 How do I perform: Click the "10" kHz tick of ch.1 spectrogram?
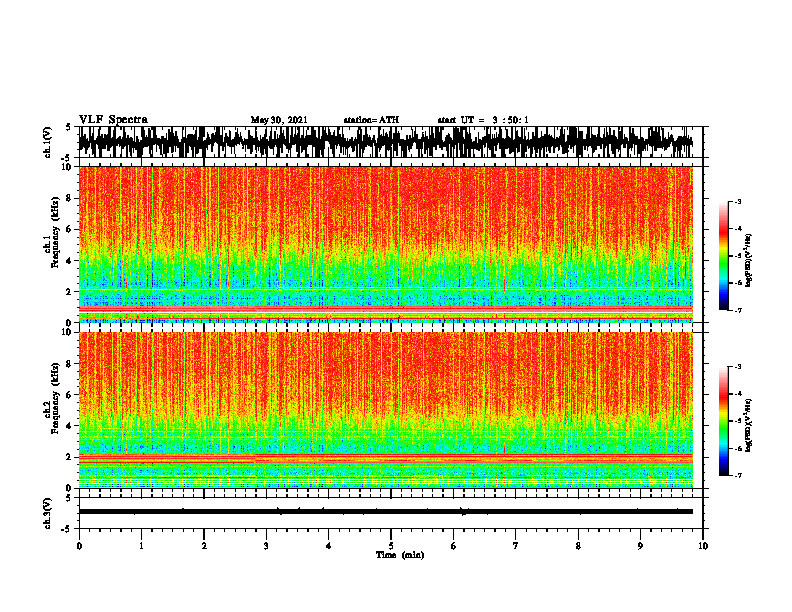click(x=68, y=167)
